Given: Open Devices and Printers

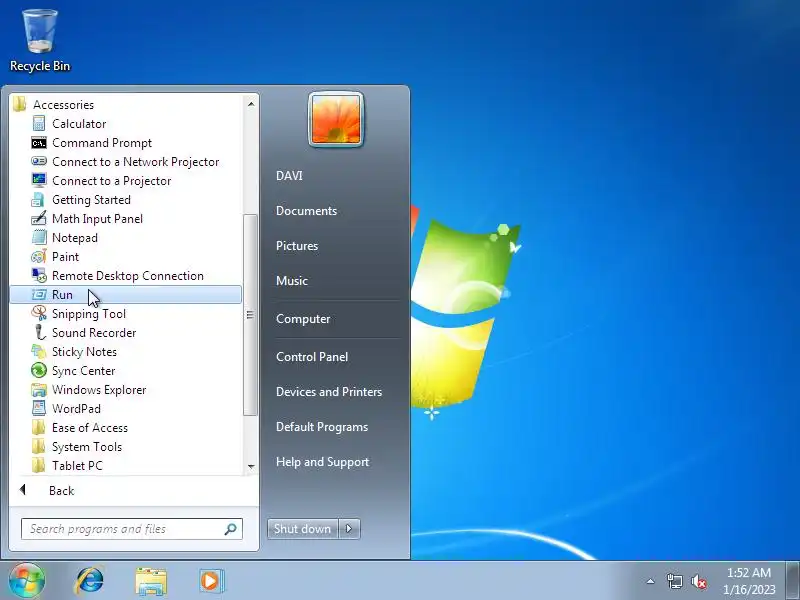Looking at the screenshot, I should point(329,392).
